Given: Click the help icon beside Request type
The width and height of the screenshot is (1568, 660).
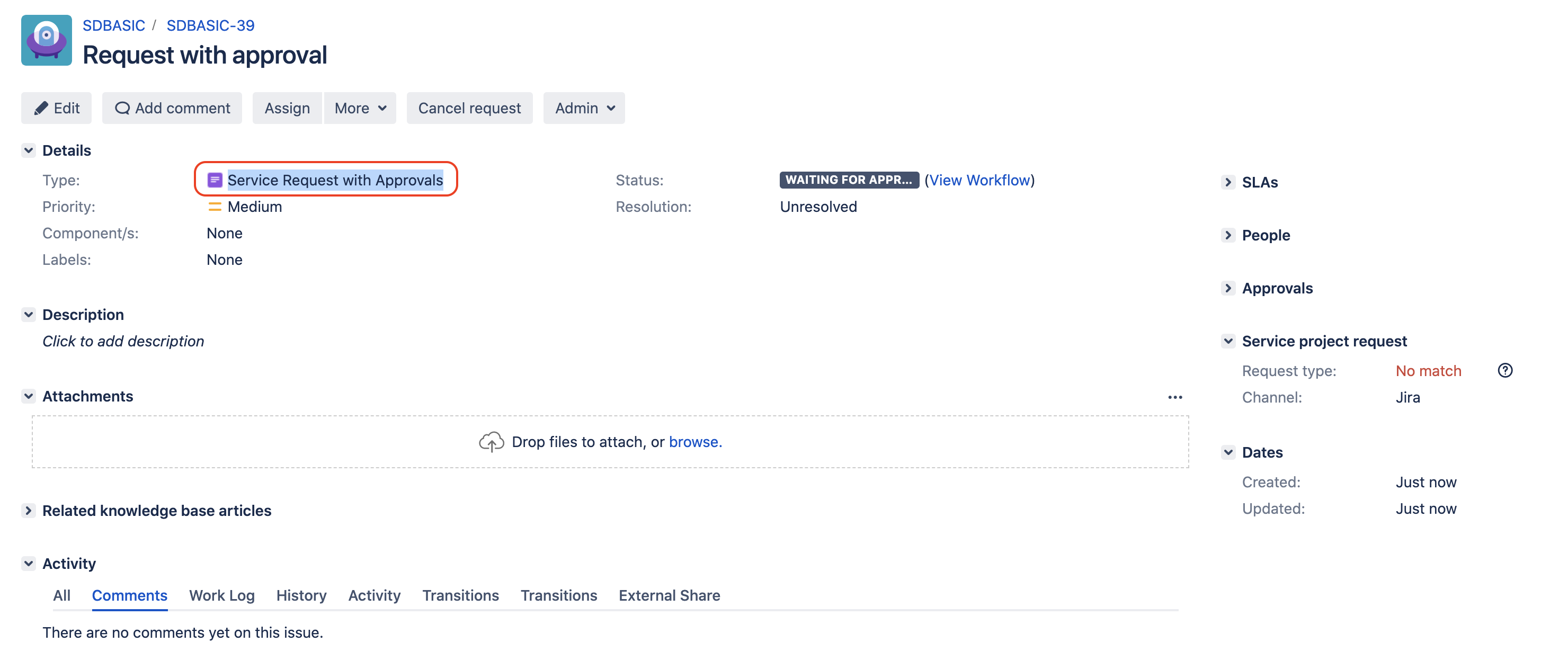Looking at the screenshot, I should coord(1504,370).
